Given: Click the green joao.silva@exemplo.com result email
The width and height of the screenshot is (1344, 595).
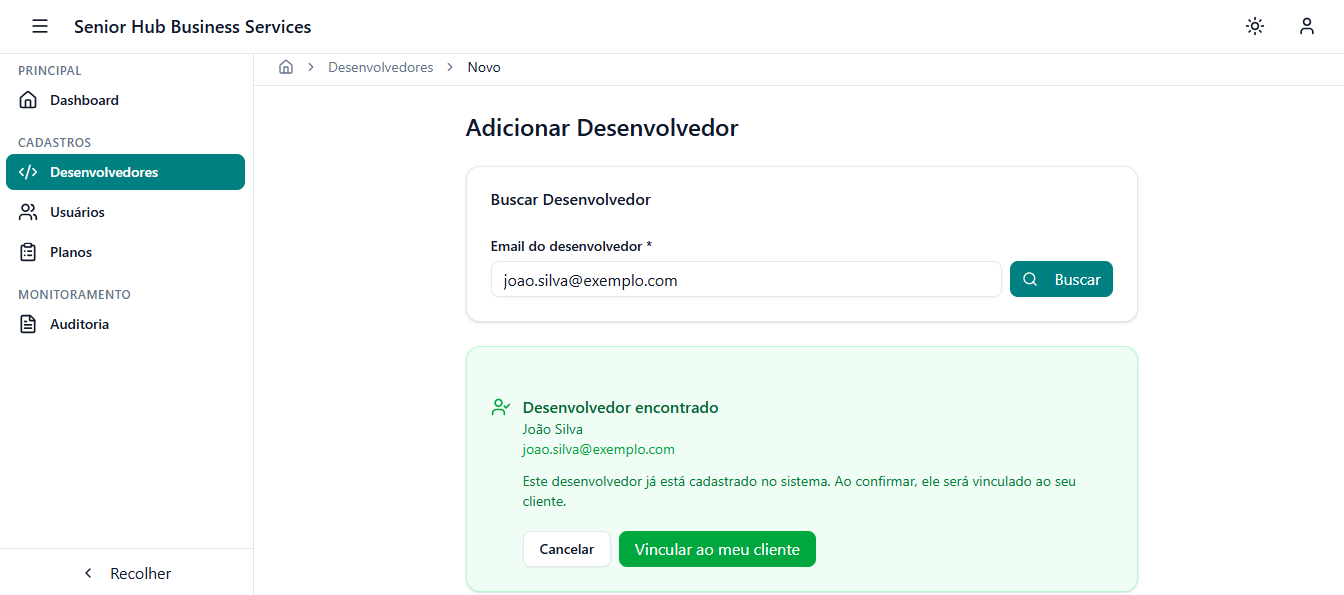Looking at the screenshot, I should click(x=599, y=449).
